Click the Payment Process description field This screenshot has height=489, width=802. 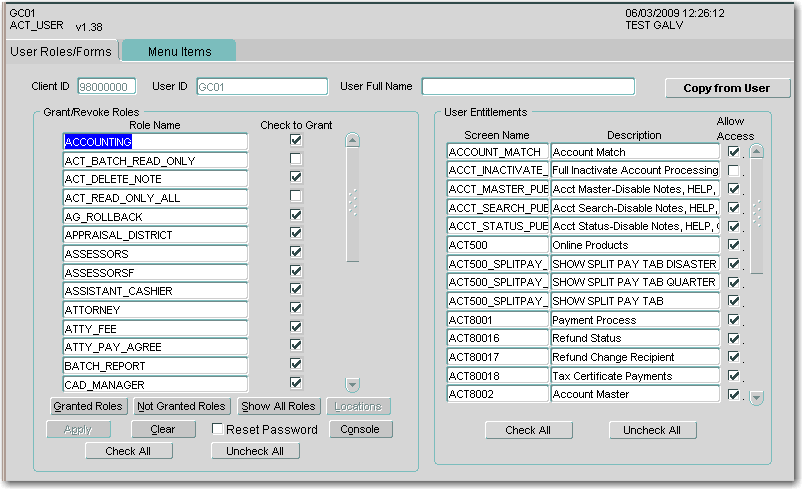pyautogui.click(x=635, y=320)
